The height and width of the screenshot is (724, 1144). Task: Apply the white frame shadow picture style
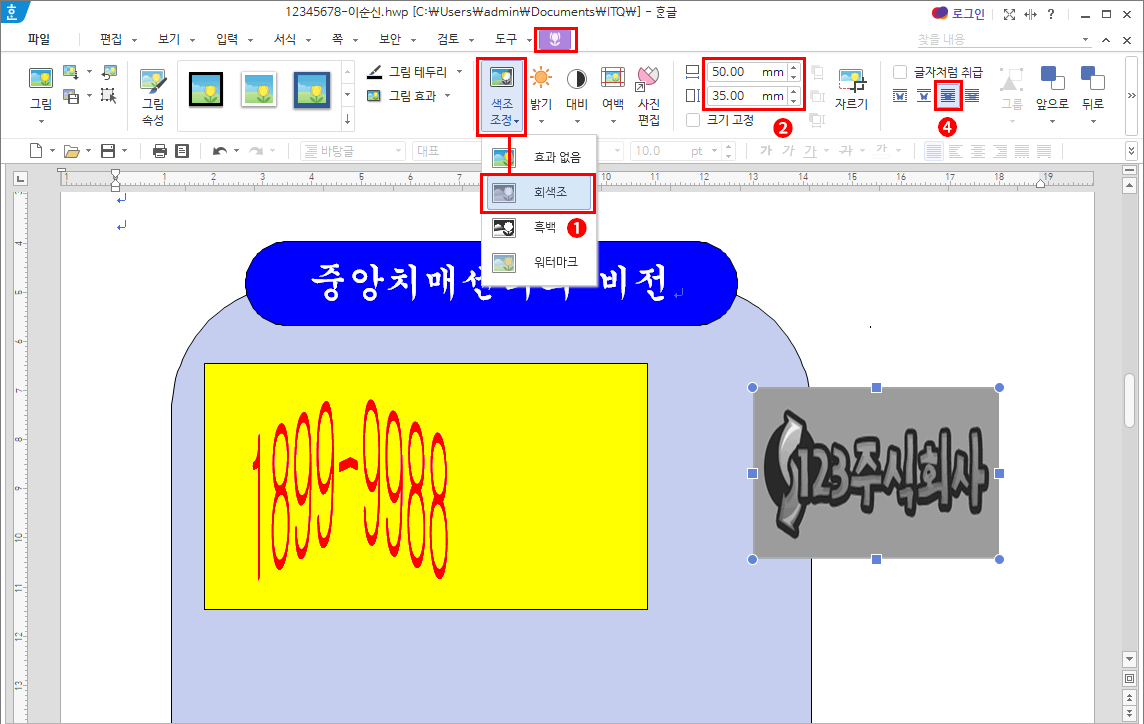point(259,89)
